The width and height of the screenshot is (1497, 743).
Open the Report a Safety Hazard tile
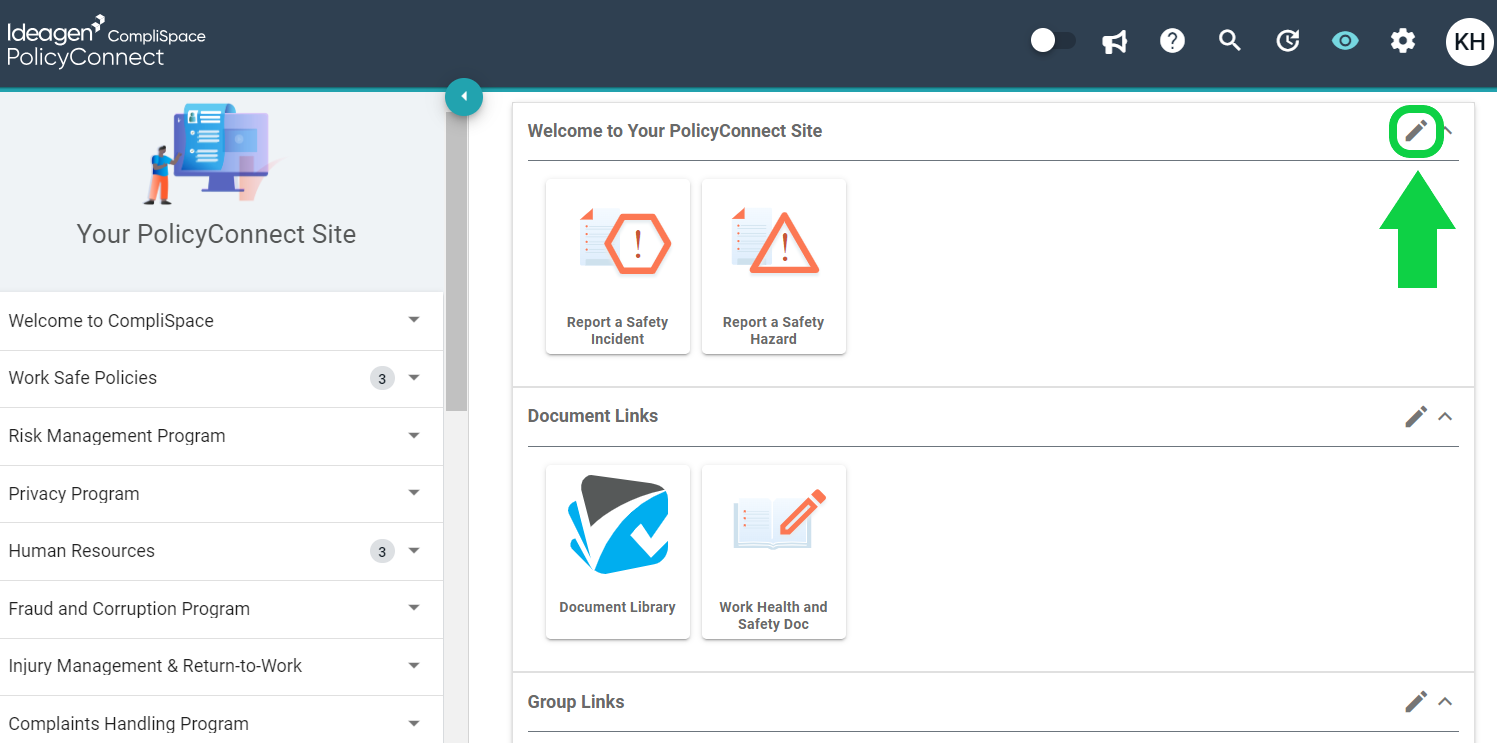click(x=774, y=266)
